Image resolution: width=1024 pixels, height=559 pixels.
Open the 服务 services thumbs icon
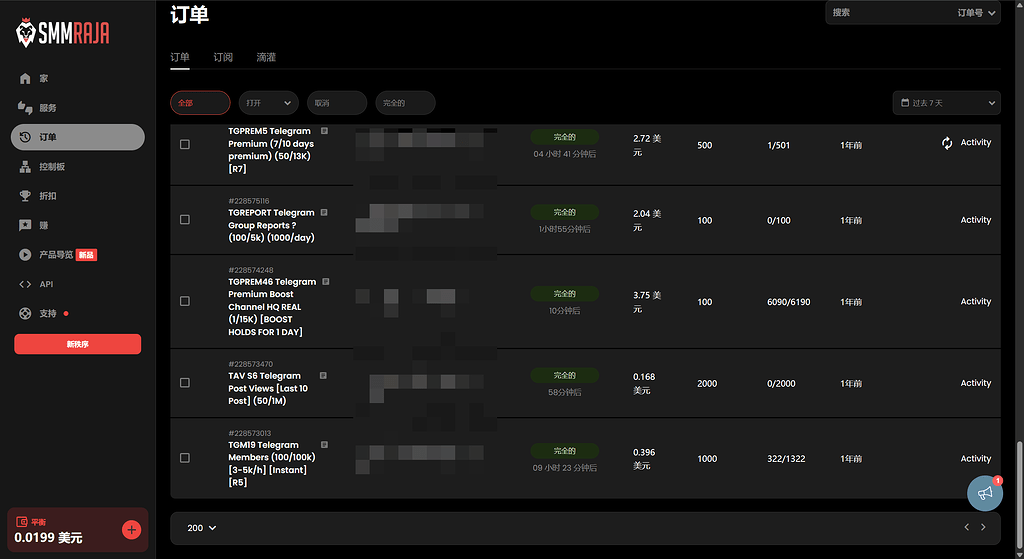pyautogui.click(x=25, y=108)
